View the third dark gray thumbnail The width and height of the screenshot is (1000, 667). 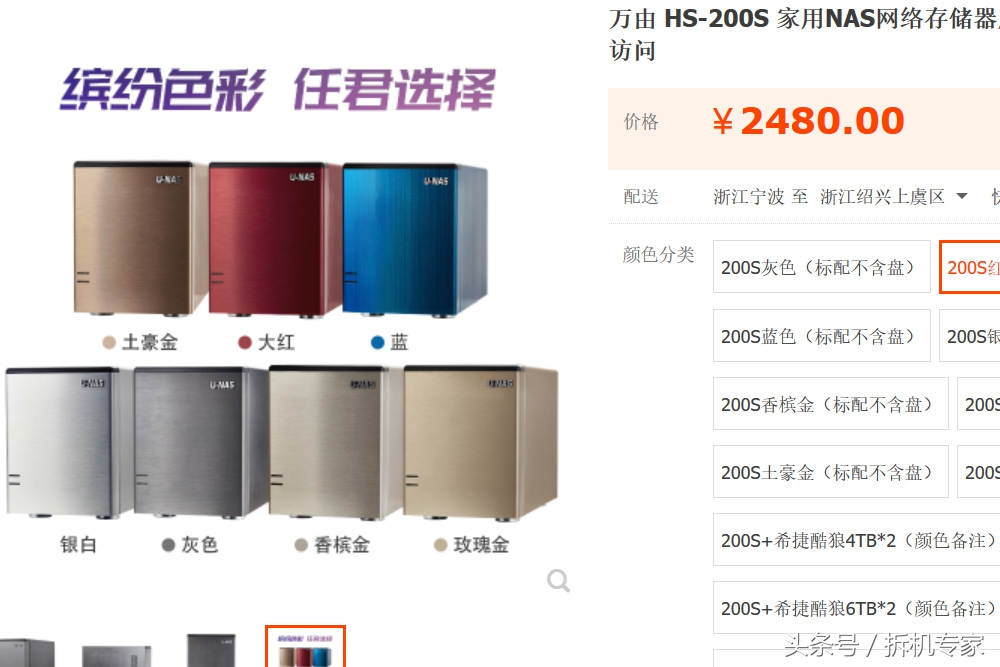click(x=211, y=650)
